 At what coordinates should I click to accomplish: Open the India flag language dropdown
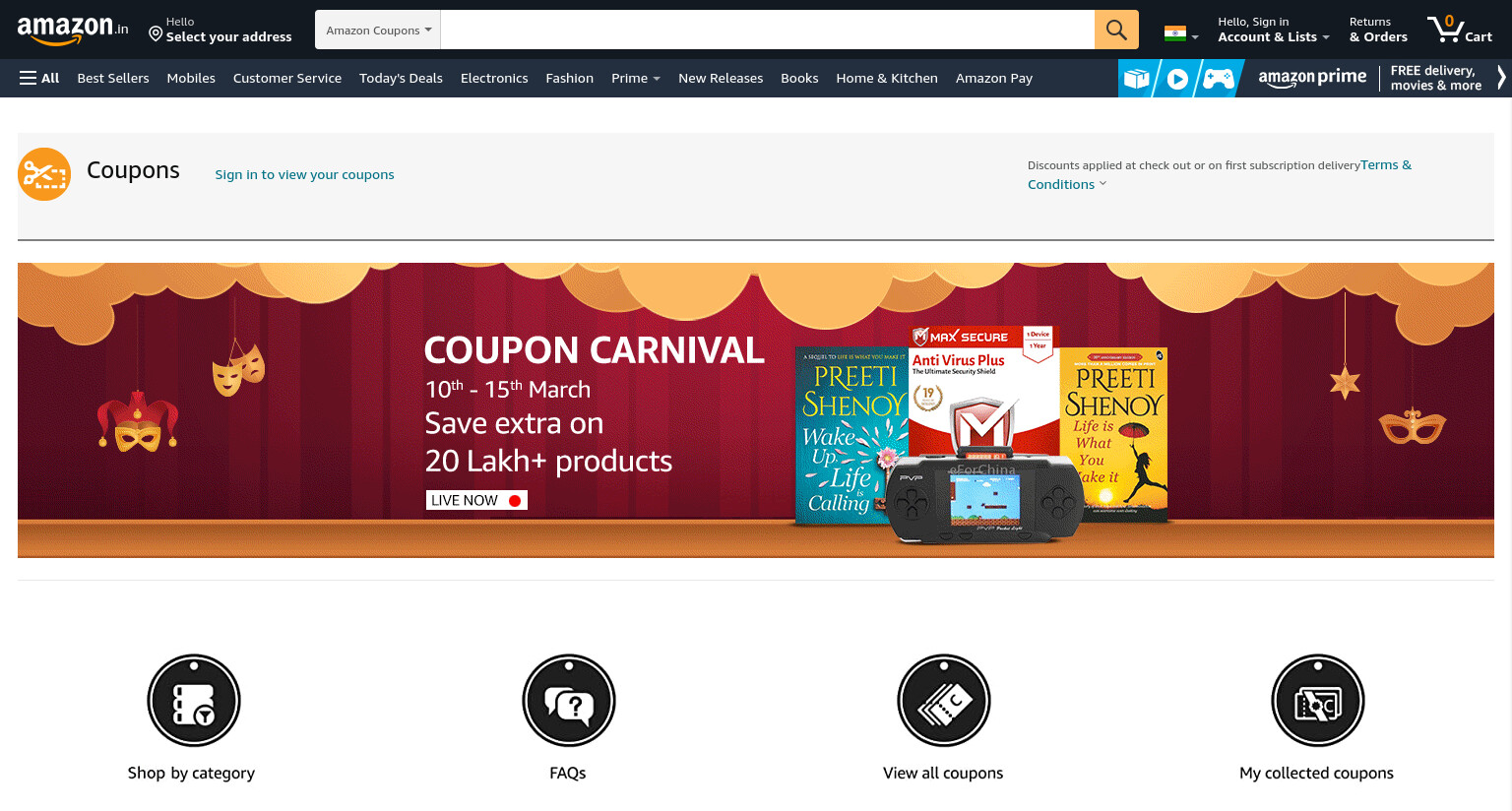[1181, 33]
